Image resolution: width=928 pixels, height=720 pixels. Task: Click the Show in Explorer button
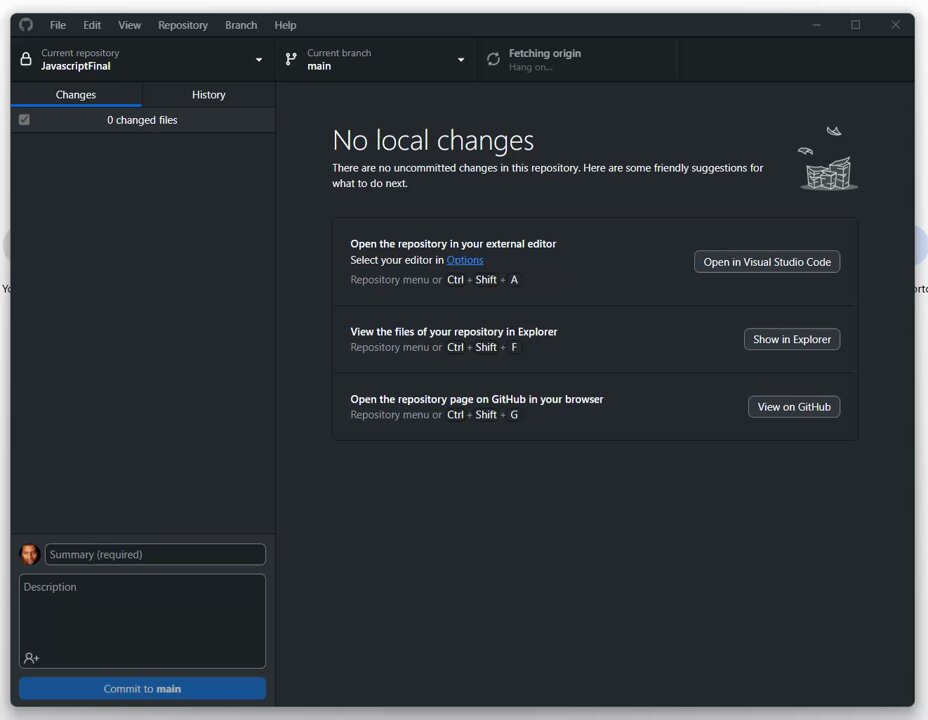tap(791, 339)
